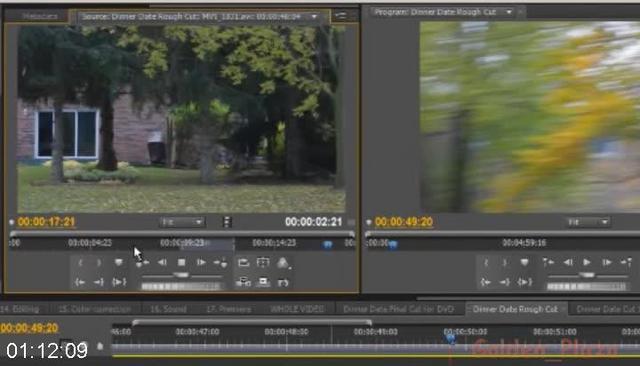
Task: Toggle Take Video and Audio icon
Action: point(227,222)
